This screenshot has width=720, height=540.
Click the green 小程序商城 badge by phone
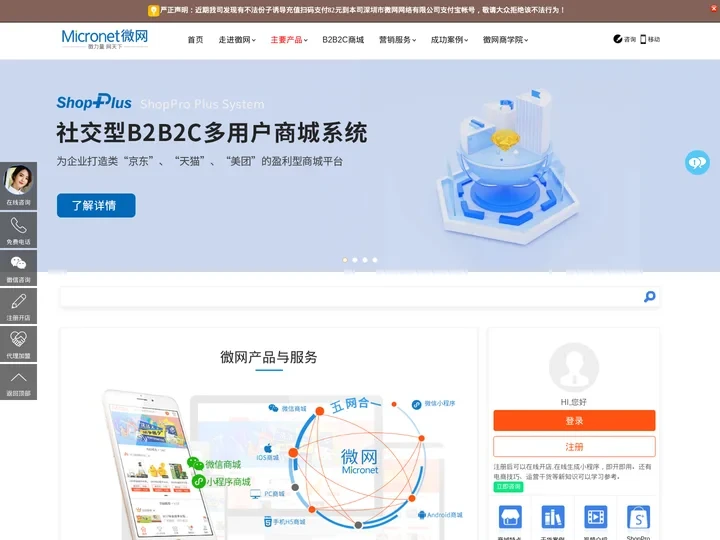click(x=221, y=482)
